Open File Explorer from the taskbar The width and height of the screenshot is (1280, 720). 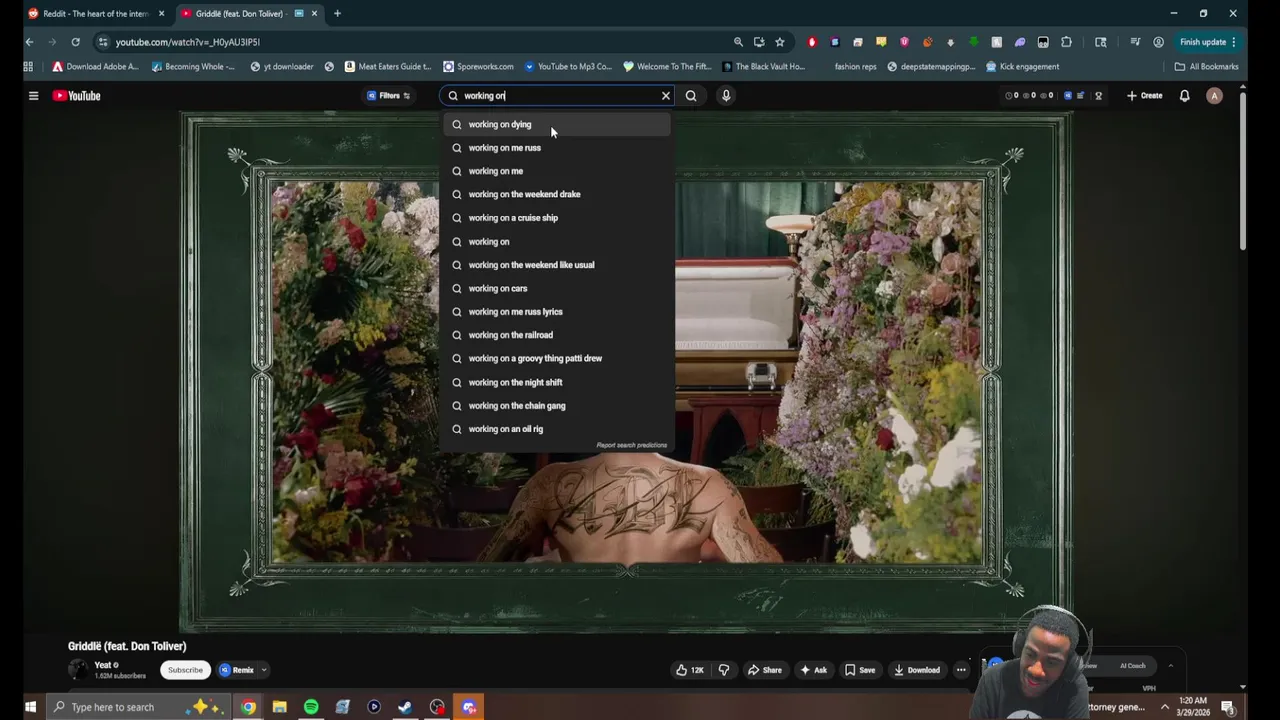click(x=280, y=707)
